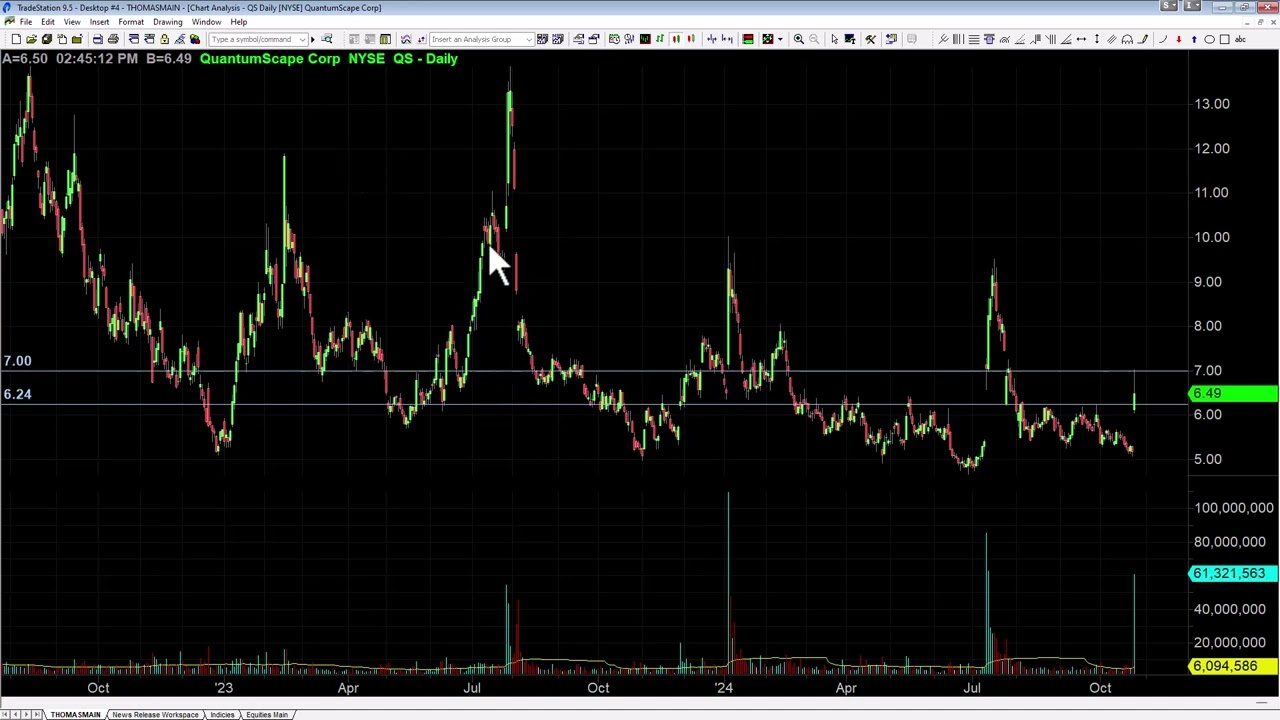This screenshot has width=1280, height=720.
Task: Open folder icon in the toolbar
Action: [31, 39]
